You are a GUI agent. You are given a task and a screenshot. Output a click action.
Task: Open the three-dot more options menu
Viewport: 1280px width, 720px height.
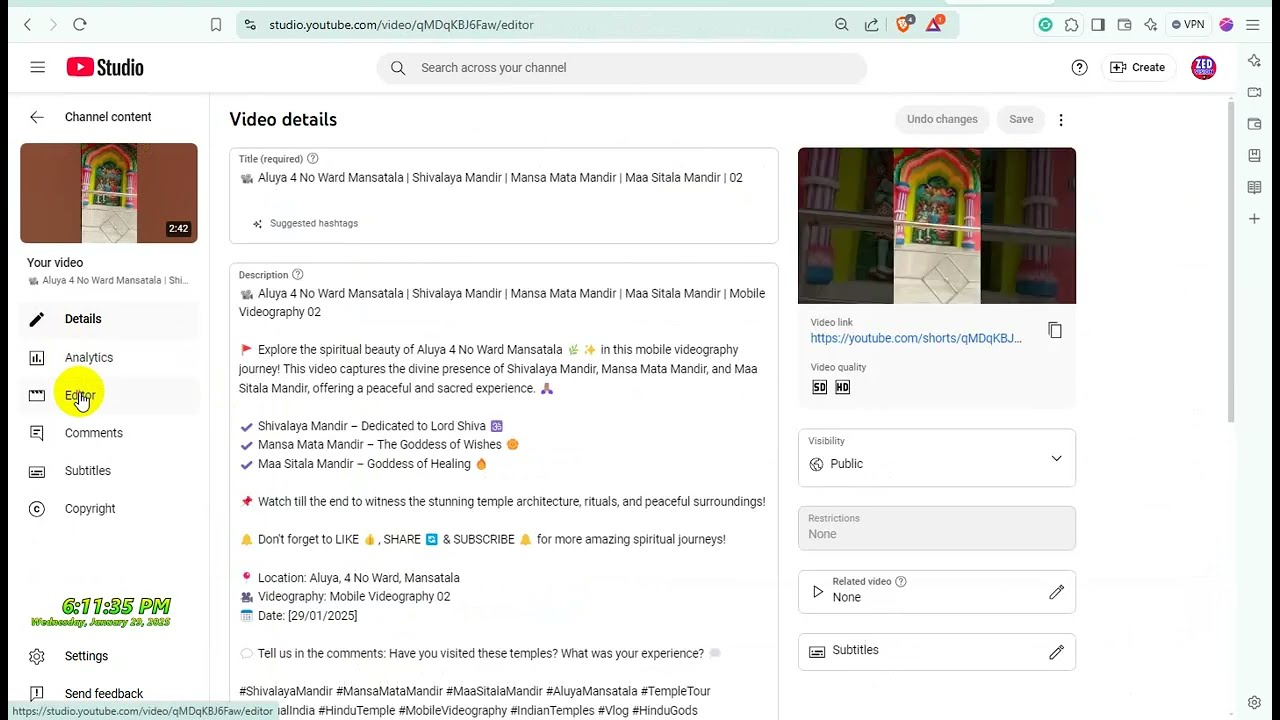point(1061,120)
